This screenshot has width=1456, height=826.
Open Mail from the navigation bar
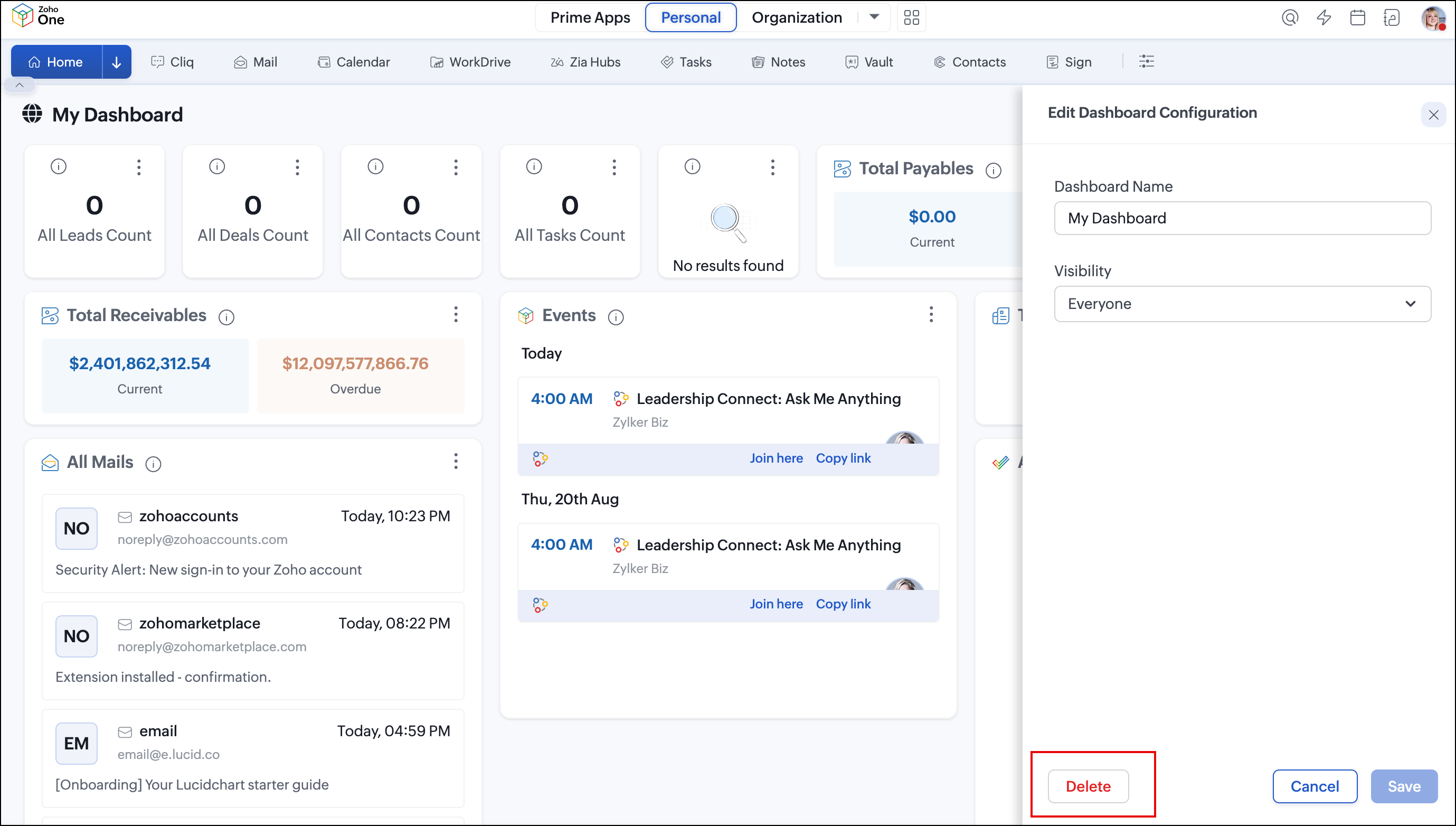(256, 62)
